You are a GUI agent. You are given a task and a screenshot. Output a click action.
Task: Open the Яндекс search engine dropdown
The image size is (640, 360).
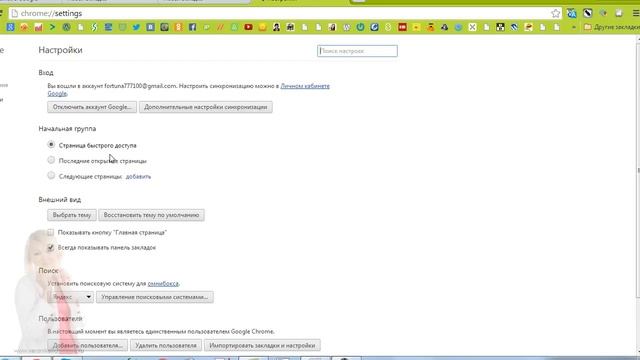click(x=71, y=297)
